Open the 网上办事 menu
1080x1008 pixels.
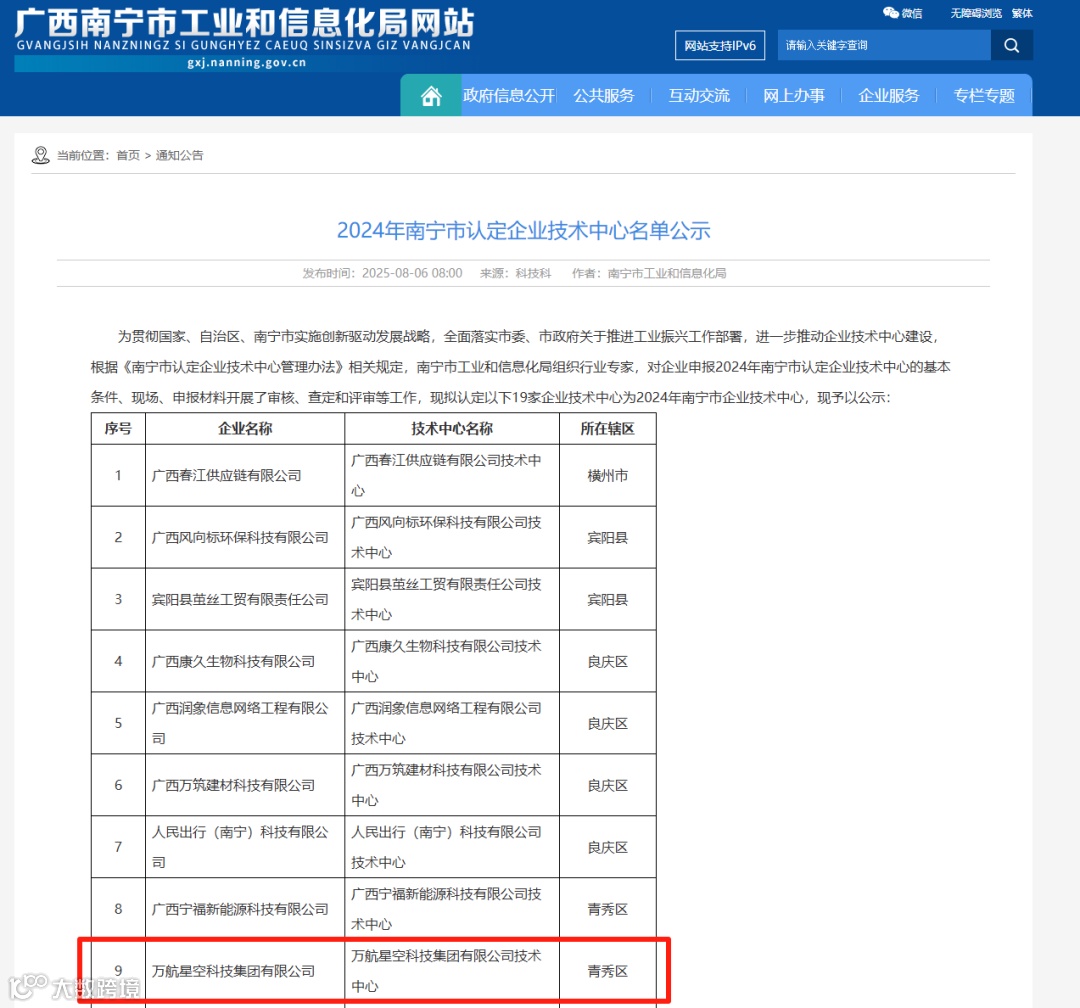(793, 95)
